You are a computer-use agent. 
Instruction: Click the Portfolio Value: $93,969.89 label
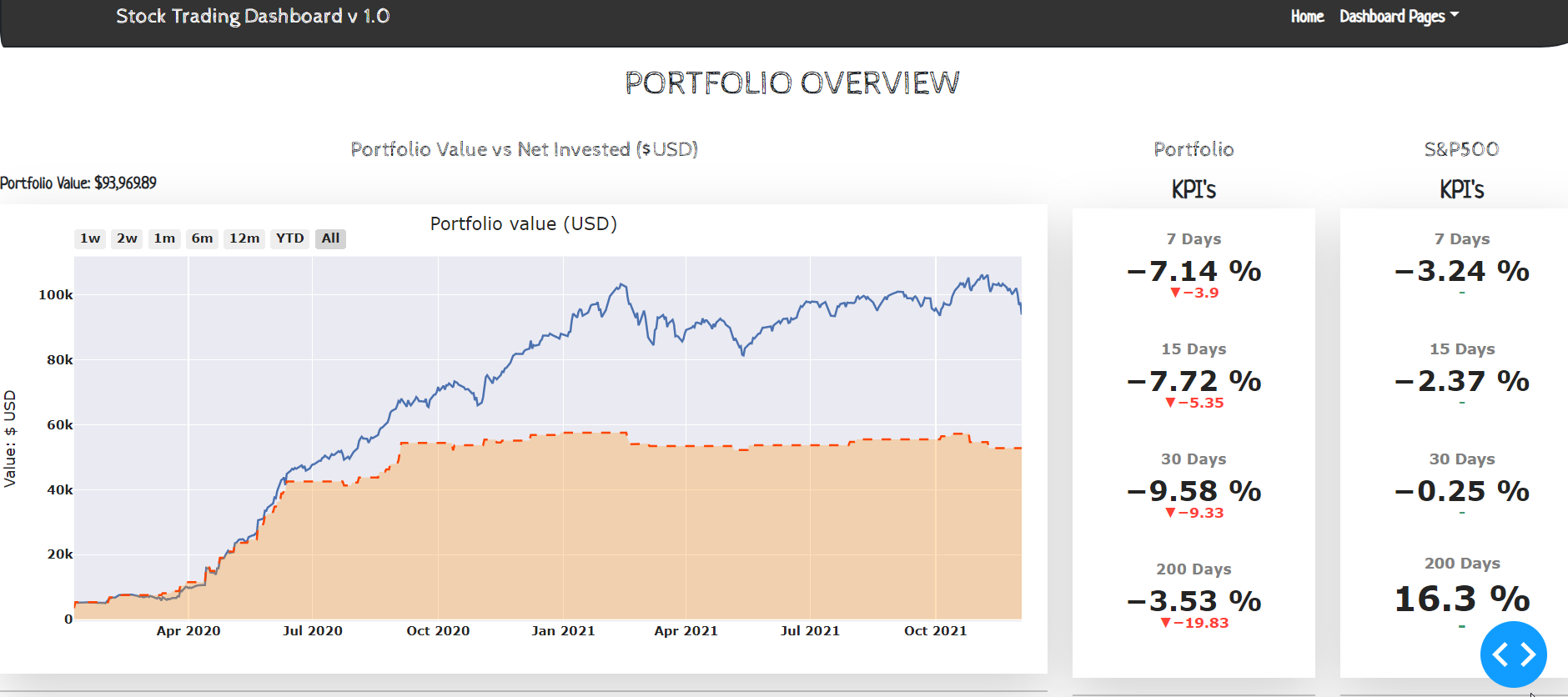[x=79, y=183]
